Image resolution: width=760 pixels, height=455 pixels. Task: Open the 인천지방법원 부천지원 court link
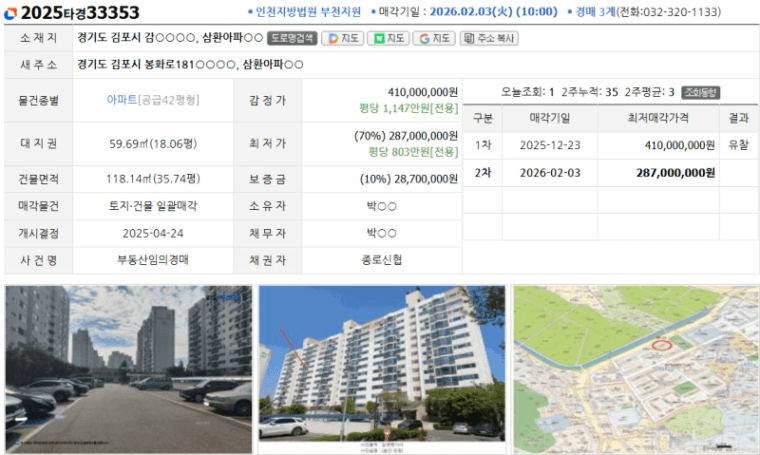click(x=308, y=12)
